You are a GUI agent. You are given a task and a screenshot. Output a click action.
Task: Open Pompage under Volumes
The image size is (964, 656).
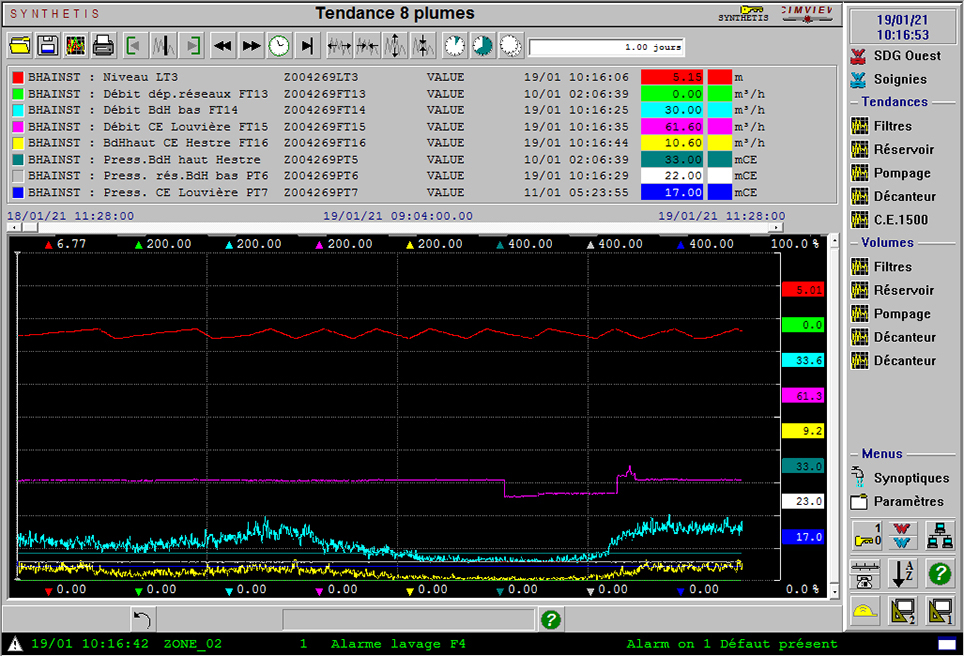pyautogui.click(x=901, y=314)
